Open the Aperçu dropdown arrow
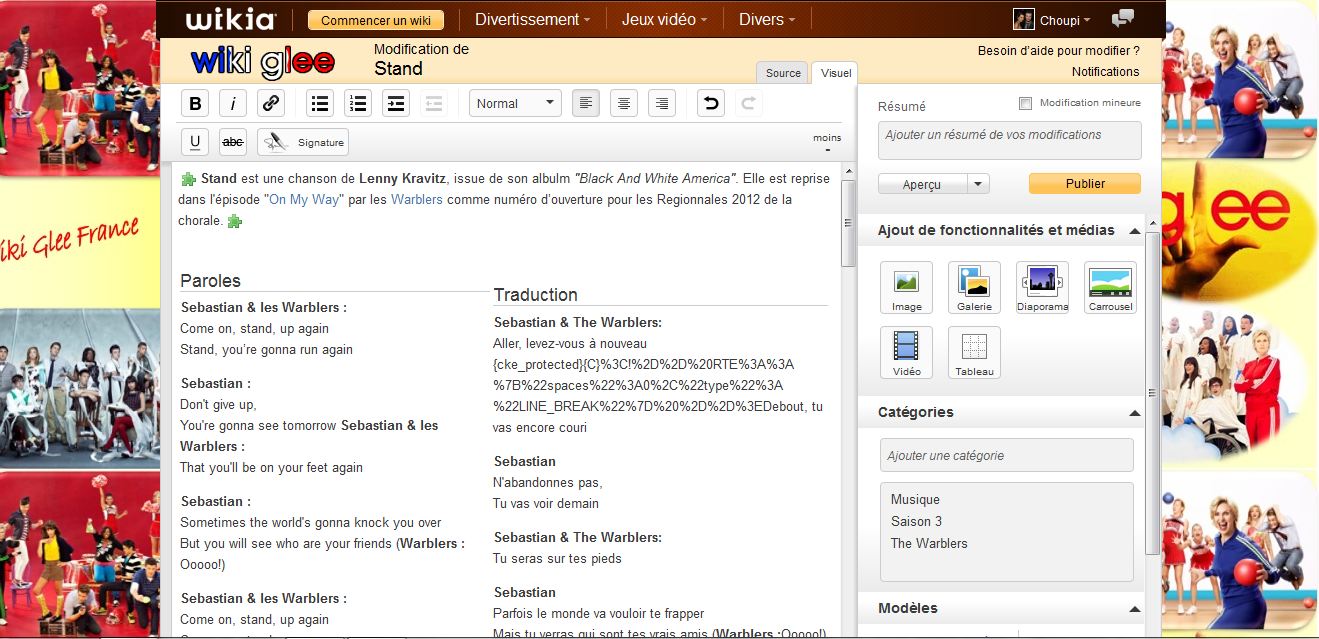The height and width of the screenshot is (639, 1319). point(979,184)
